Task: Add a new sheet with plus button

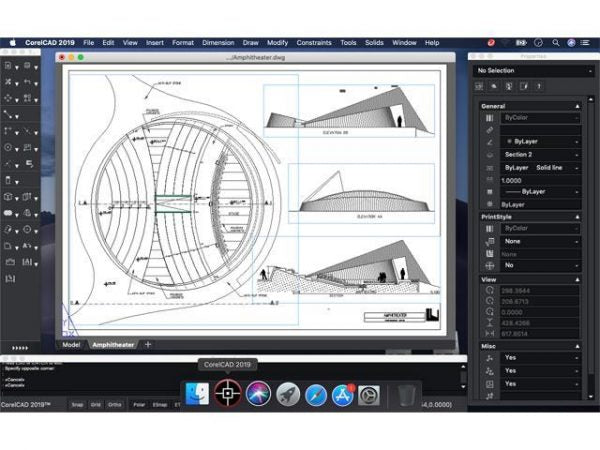Action: pos(148,345)
